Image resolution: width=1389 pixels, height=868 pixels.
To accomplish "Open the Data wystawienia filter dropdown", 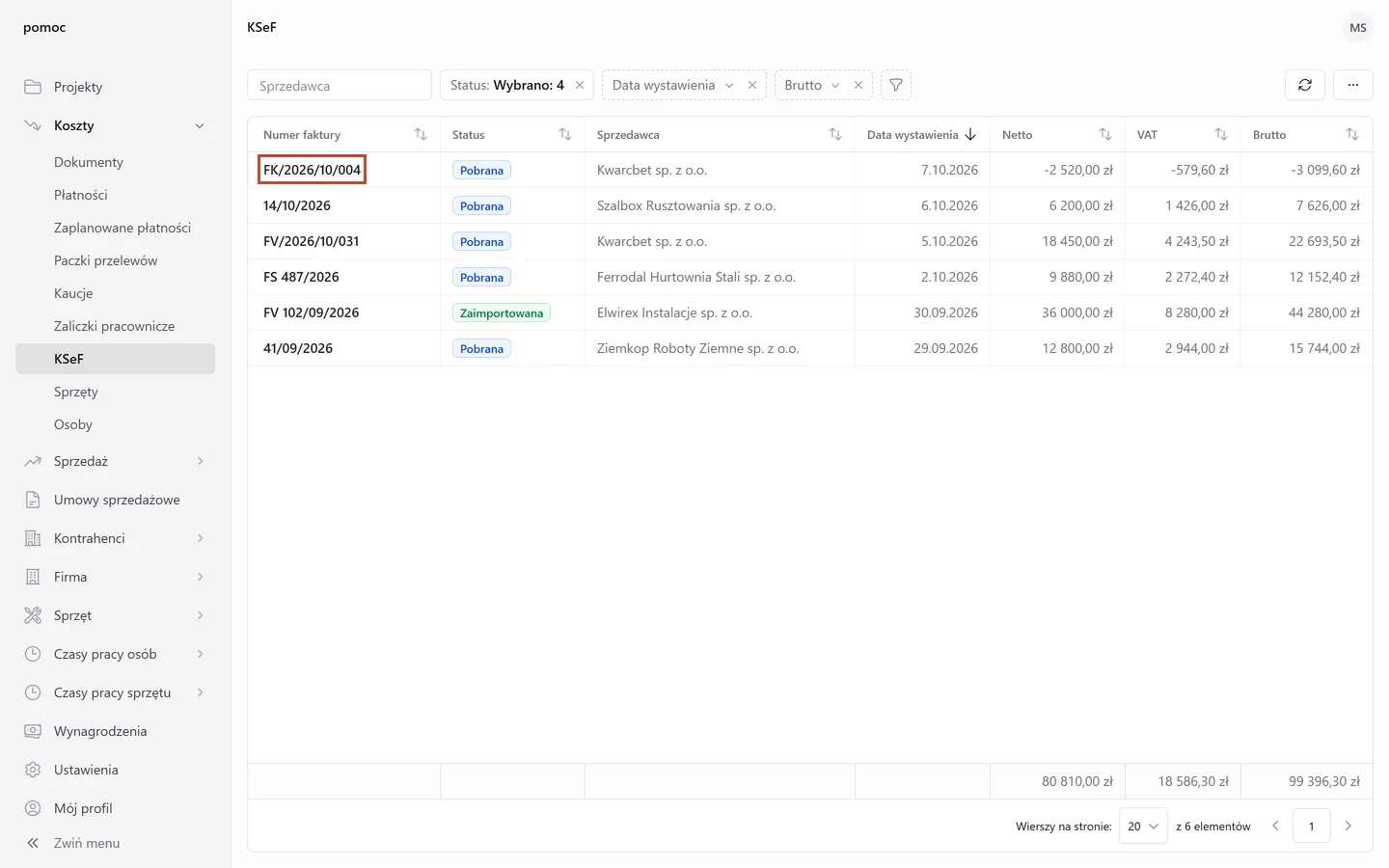I will tap(672, 85).
